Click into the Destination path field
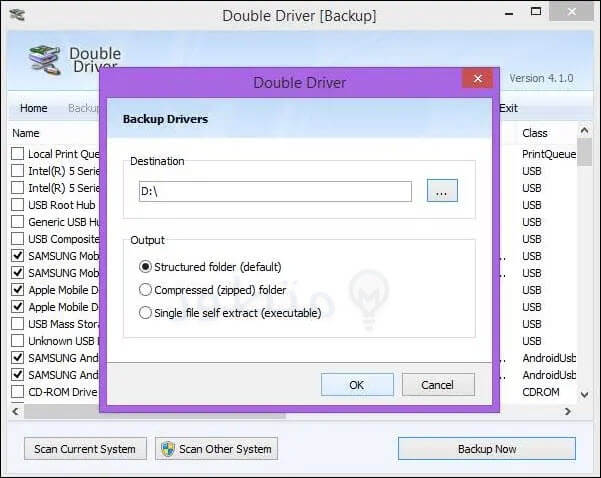This screenshot has height=478, width=601. [x=275, y=191]
